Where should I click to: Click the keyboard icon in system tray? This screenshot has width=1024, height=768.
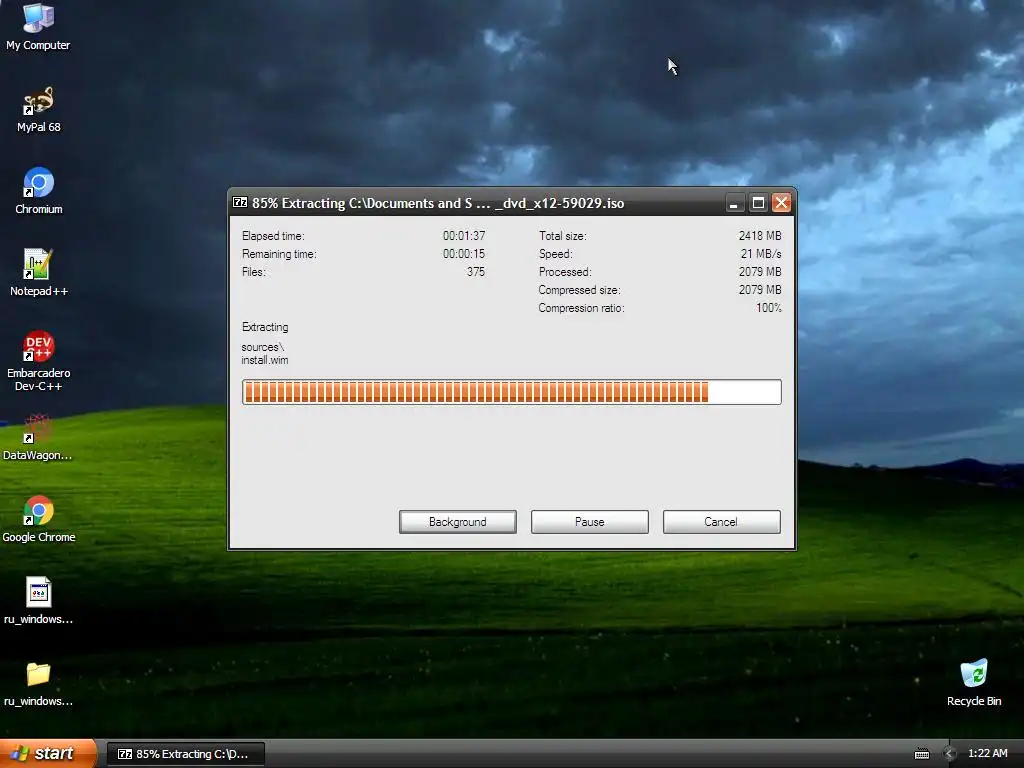pyautogui.click(x=921, y=754)
